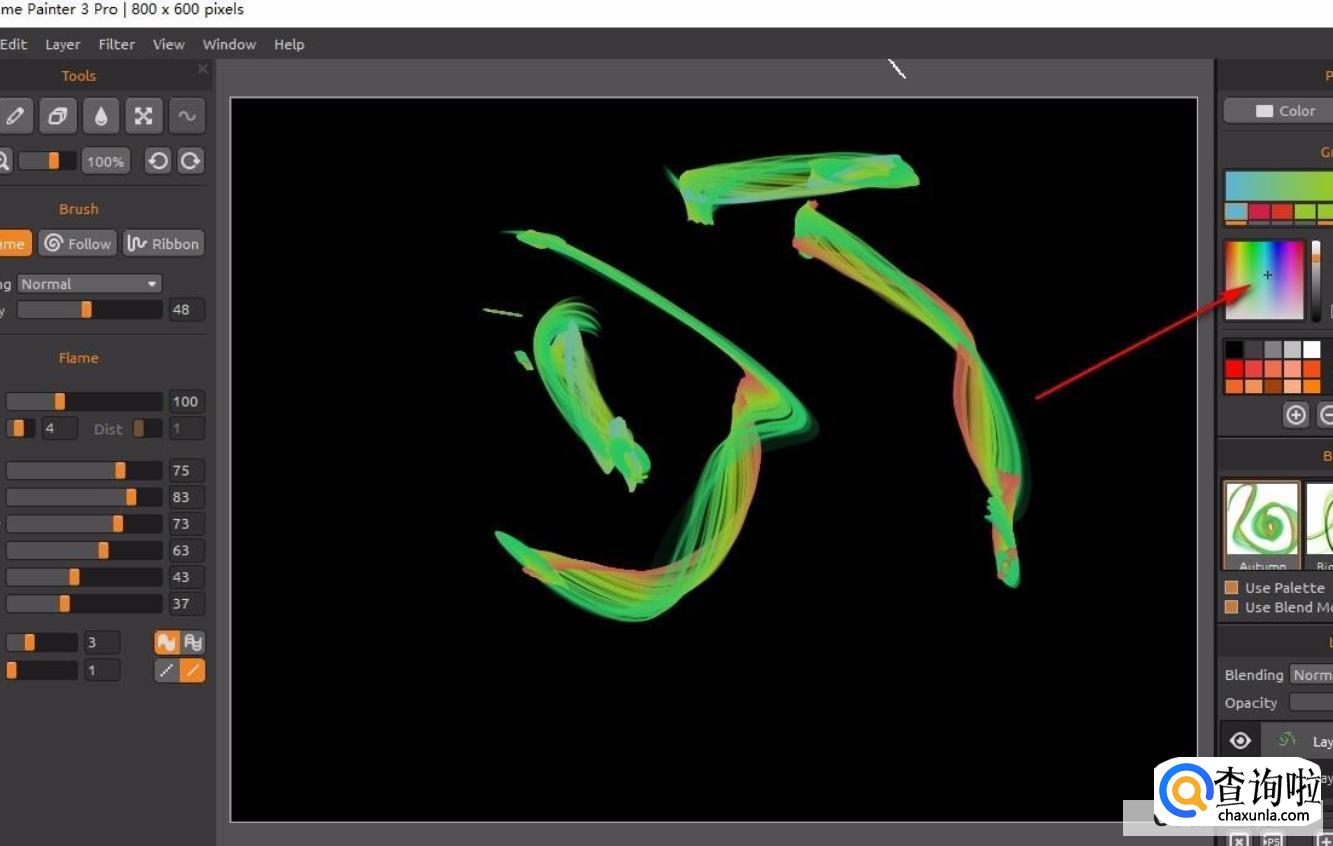Toggle the Use Palette checkbox
The width and height of the screenshot is (1333, 846).
pyautogui.click(x=1232, y=588)
